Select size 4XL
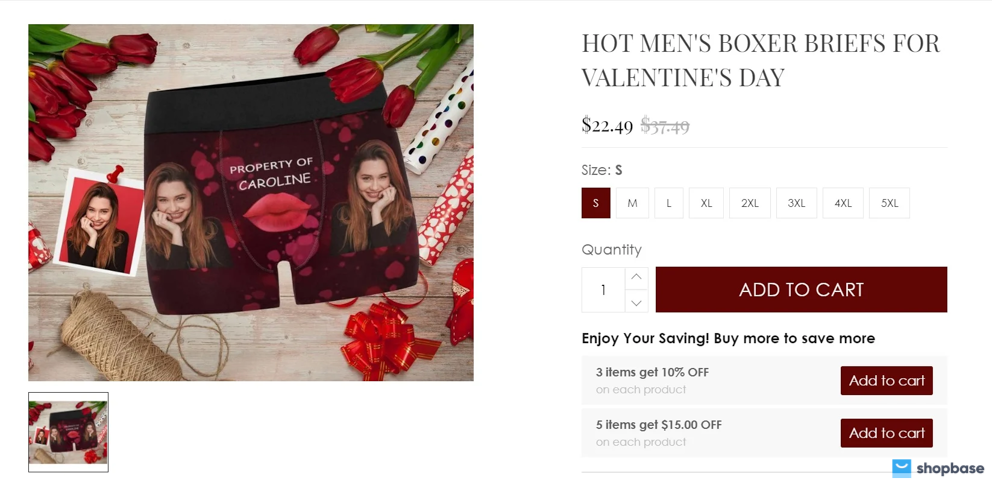 843,203
